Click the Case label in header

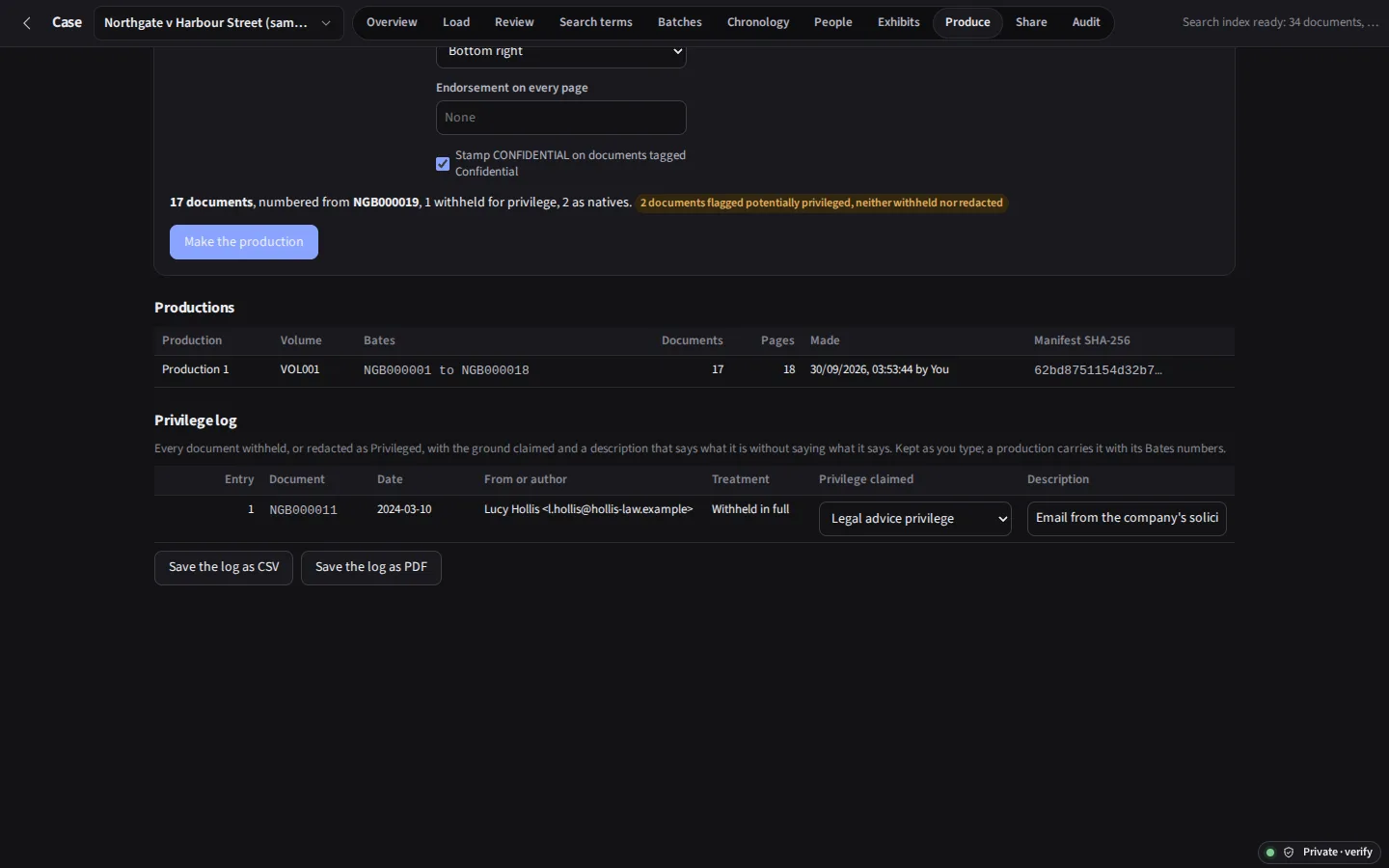tap(67, 22)
